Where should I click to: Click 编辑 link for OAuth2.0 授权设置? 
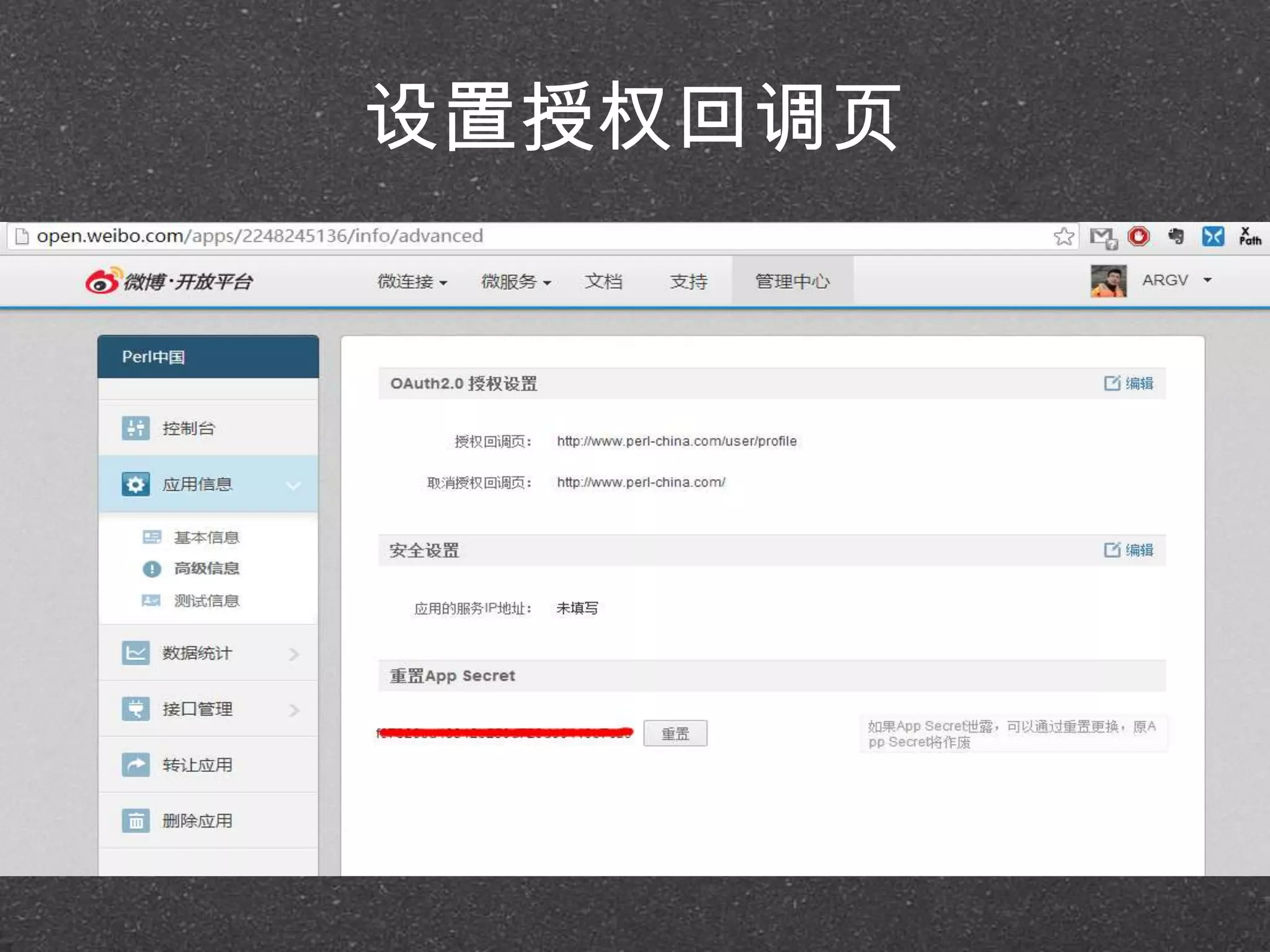tap(1139, 383)
